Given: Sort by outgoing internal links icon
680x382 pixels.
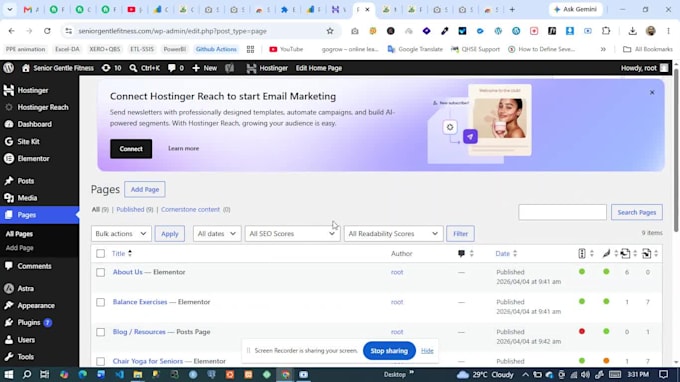Looking at the screenshot, I should 628,254.
